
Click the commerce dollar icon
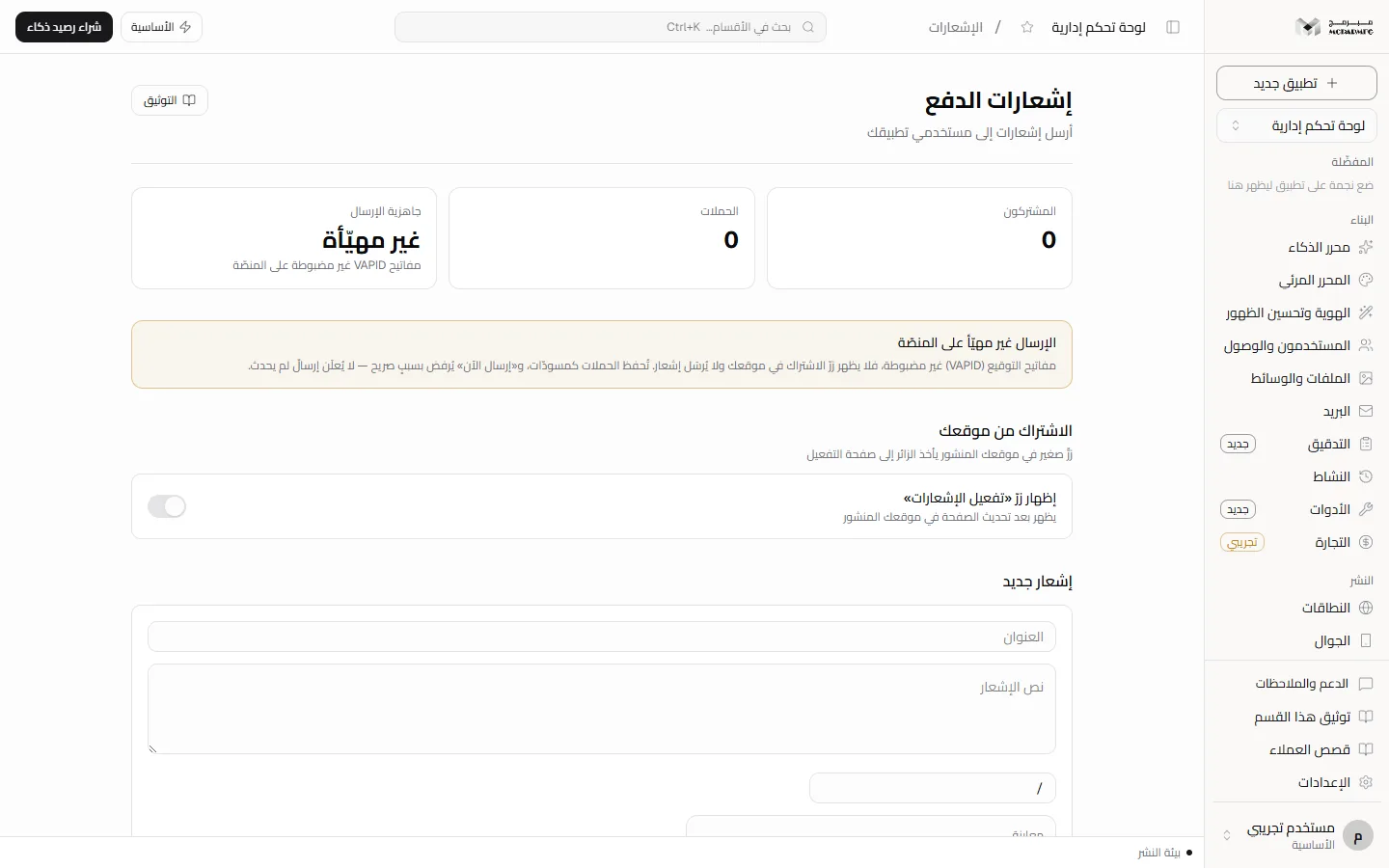click(x=1365, y=543)
